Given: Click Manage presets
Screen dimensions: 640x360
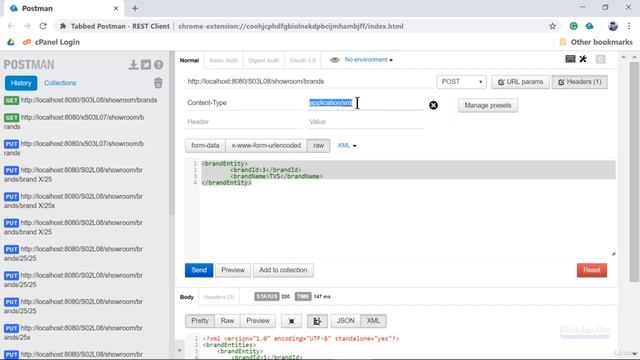Looking at the screenshot, I should click(x=488, y=105).
